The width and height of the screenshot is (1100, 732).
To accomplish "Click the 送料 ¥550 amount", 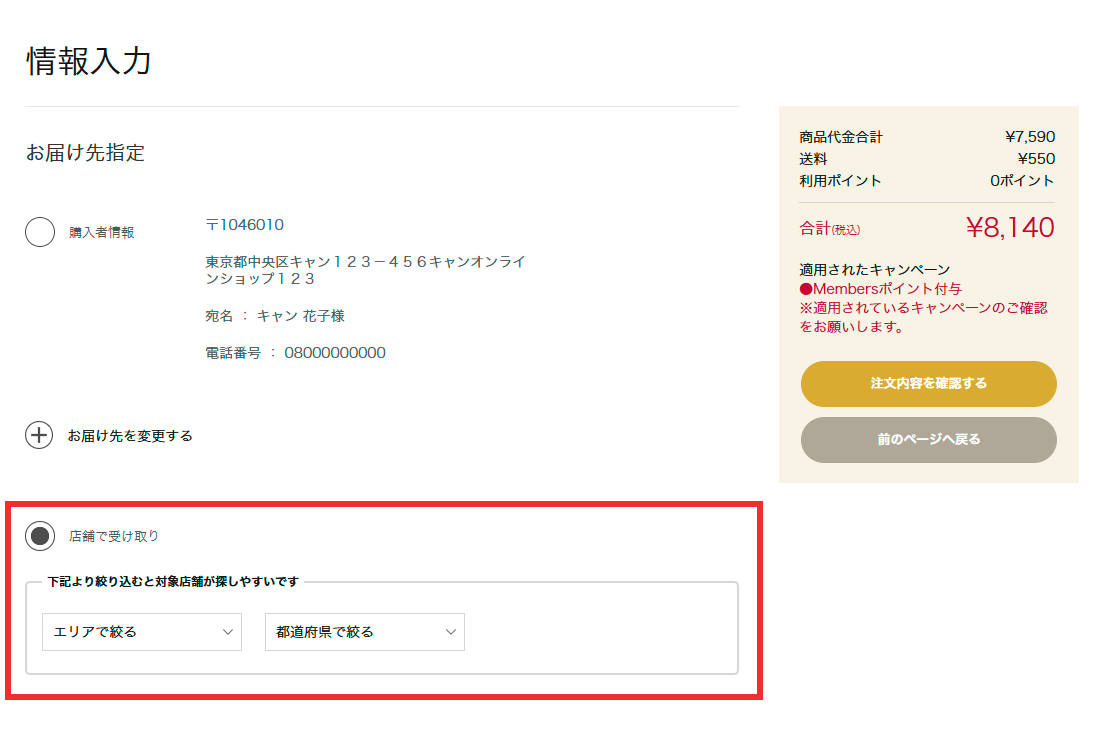I will coord(1036,159).
